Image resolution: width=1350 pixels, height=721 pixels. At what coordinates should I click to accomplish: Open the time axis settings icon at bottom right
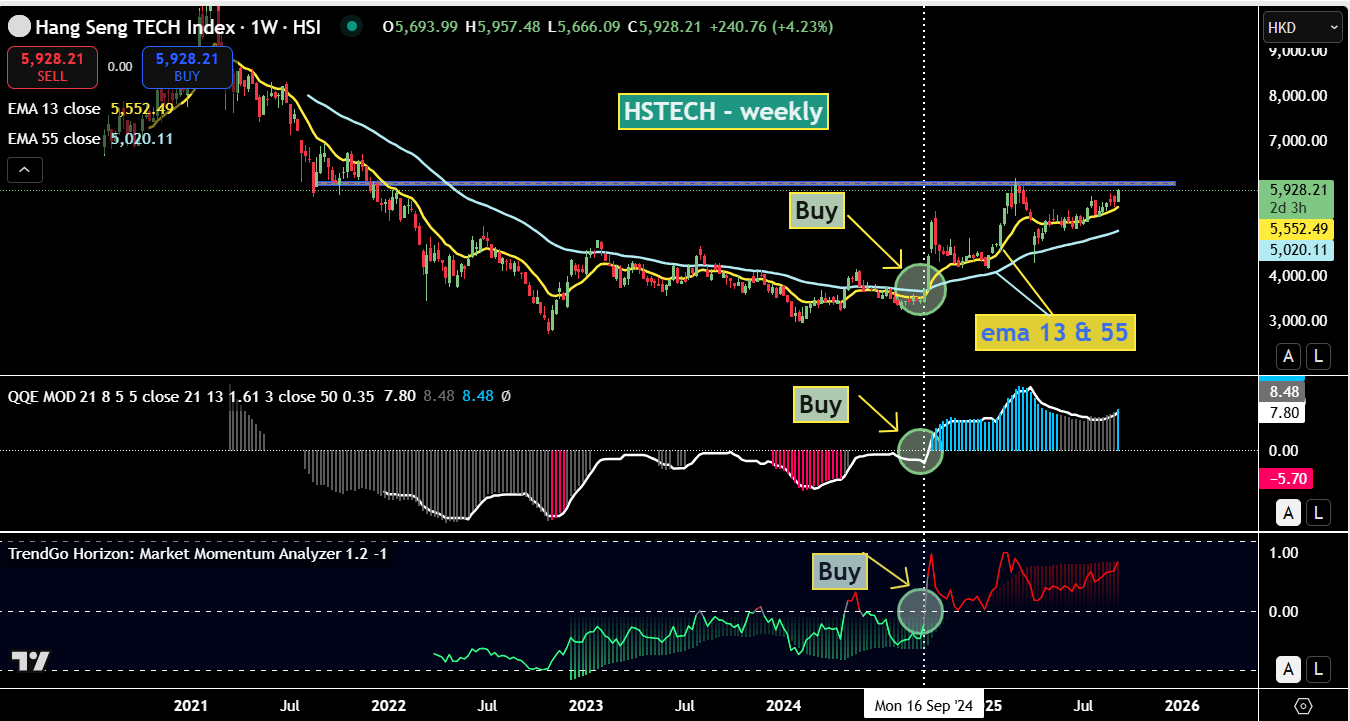[1303, 706]
